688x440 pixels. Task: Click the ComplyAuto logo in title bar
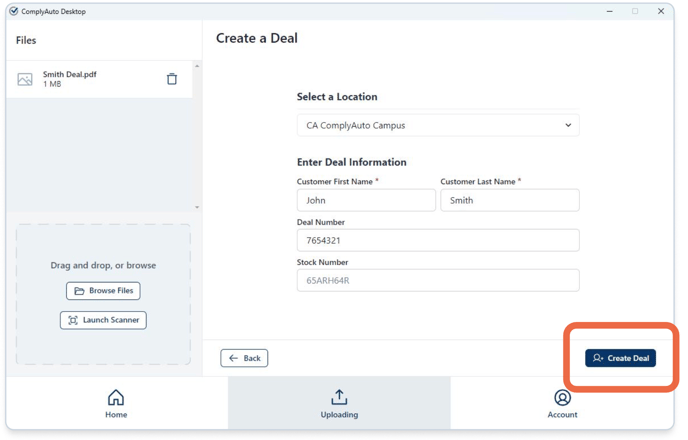coord(14,12)
